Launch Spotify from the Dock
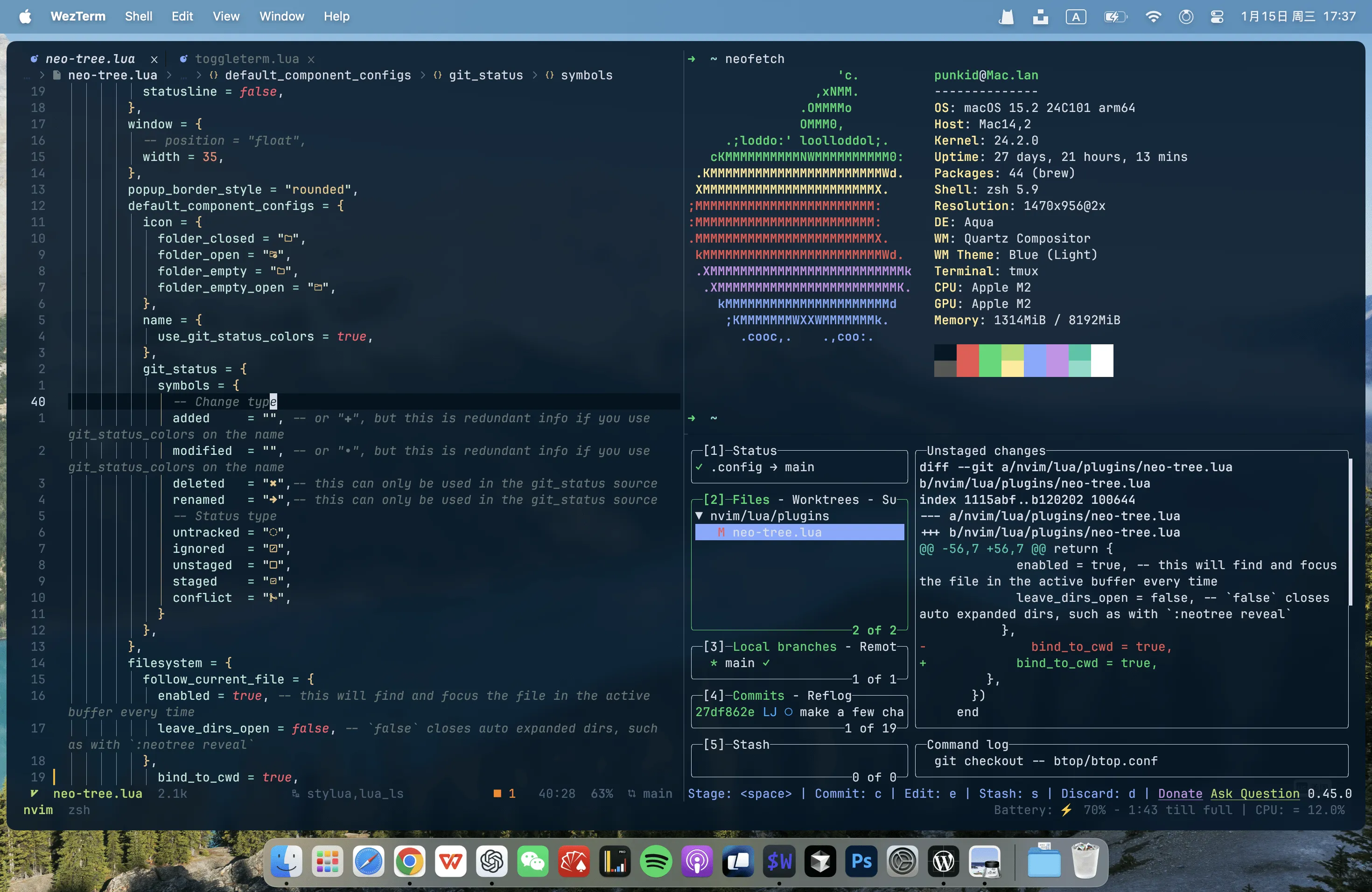Screen dimensions: 1372x892 click(x=656, y=861)
